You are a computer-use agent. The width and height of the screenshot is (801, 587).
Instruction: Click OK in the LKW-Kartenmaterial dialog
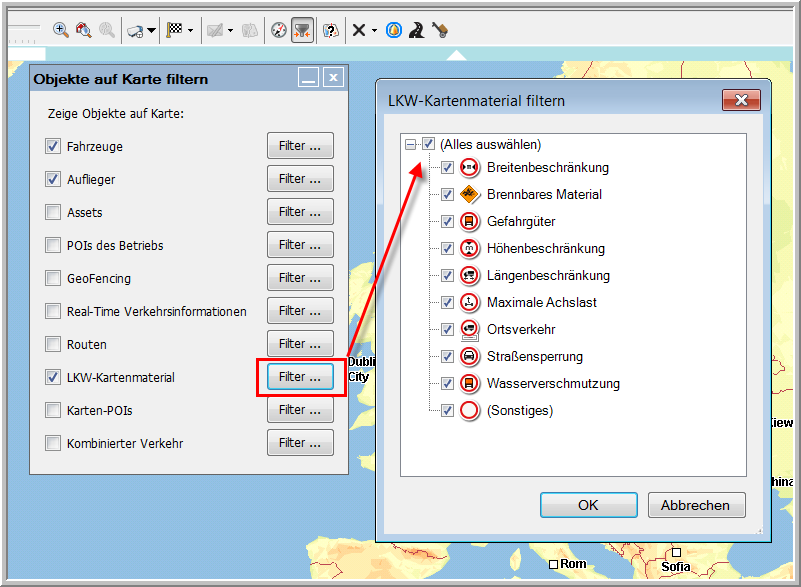click(x=588, y=505)
